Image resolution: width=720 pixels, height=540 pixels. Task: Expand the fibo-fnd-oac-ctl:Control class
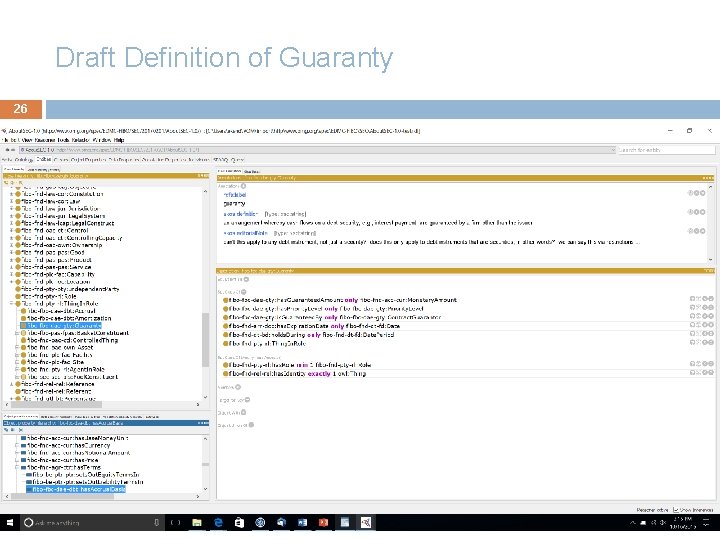[12, 231]
